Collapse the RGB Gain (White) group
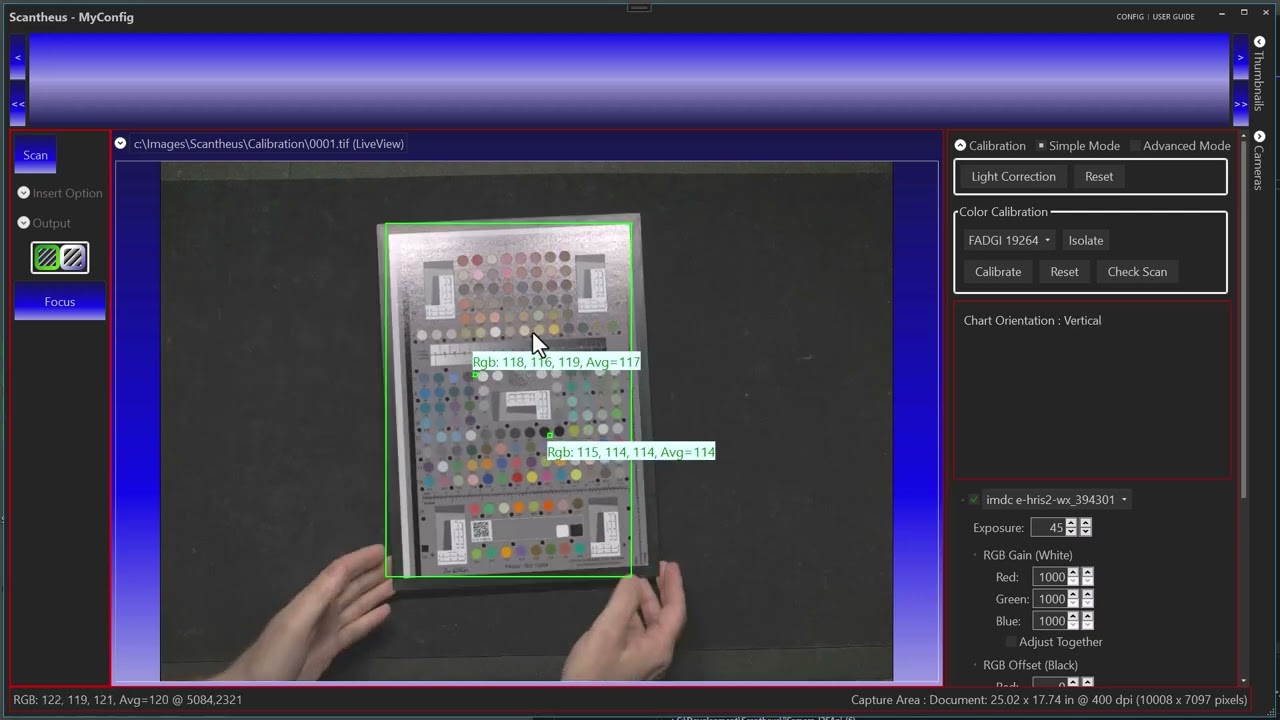 (x=975, y=555)
